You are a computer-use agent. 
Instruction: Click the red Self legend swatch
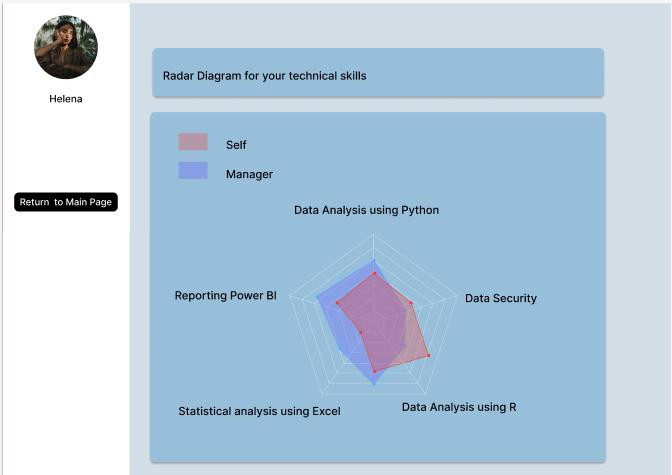tap(193, 142)
